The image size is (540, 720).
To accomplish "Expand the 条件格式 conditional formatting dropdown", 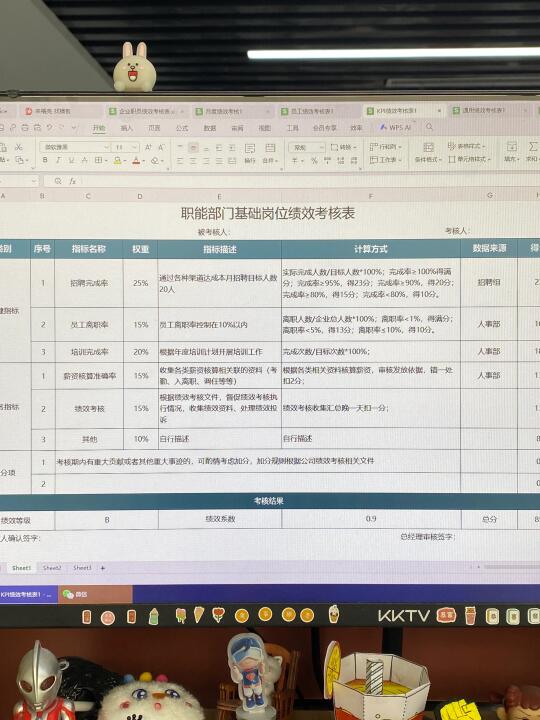I will (428, 159).
